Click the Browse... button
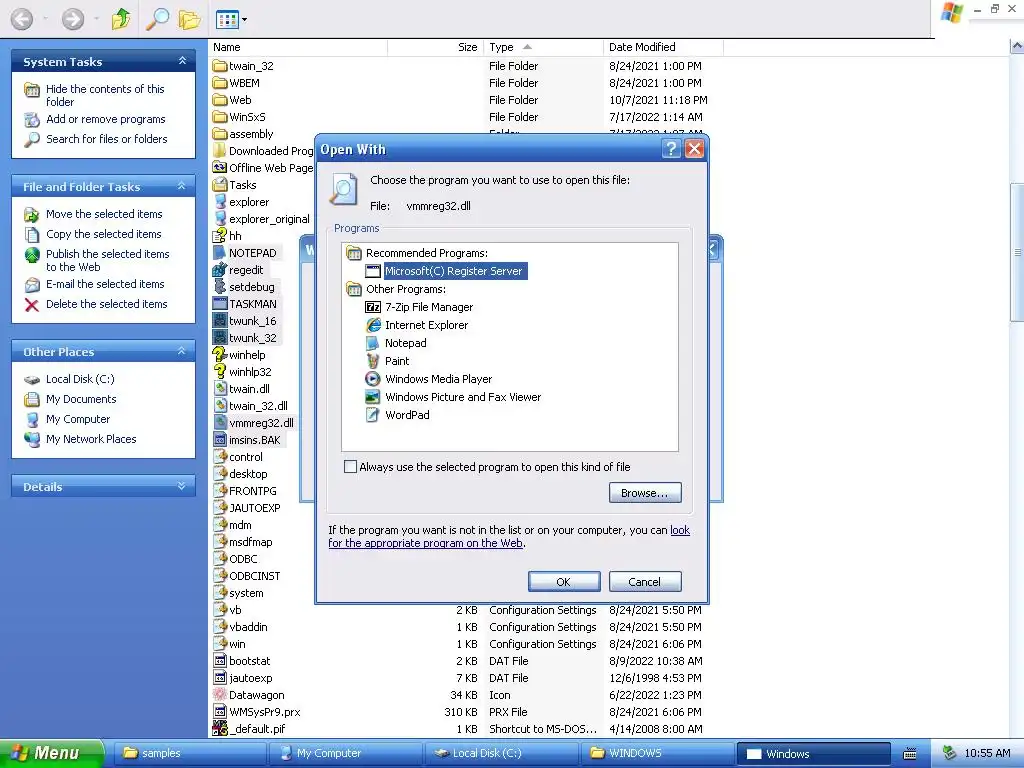The image size is (1024, 768). tap(645, 493)
